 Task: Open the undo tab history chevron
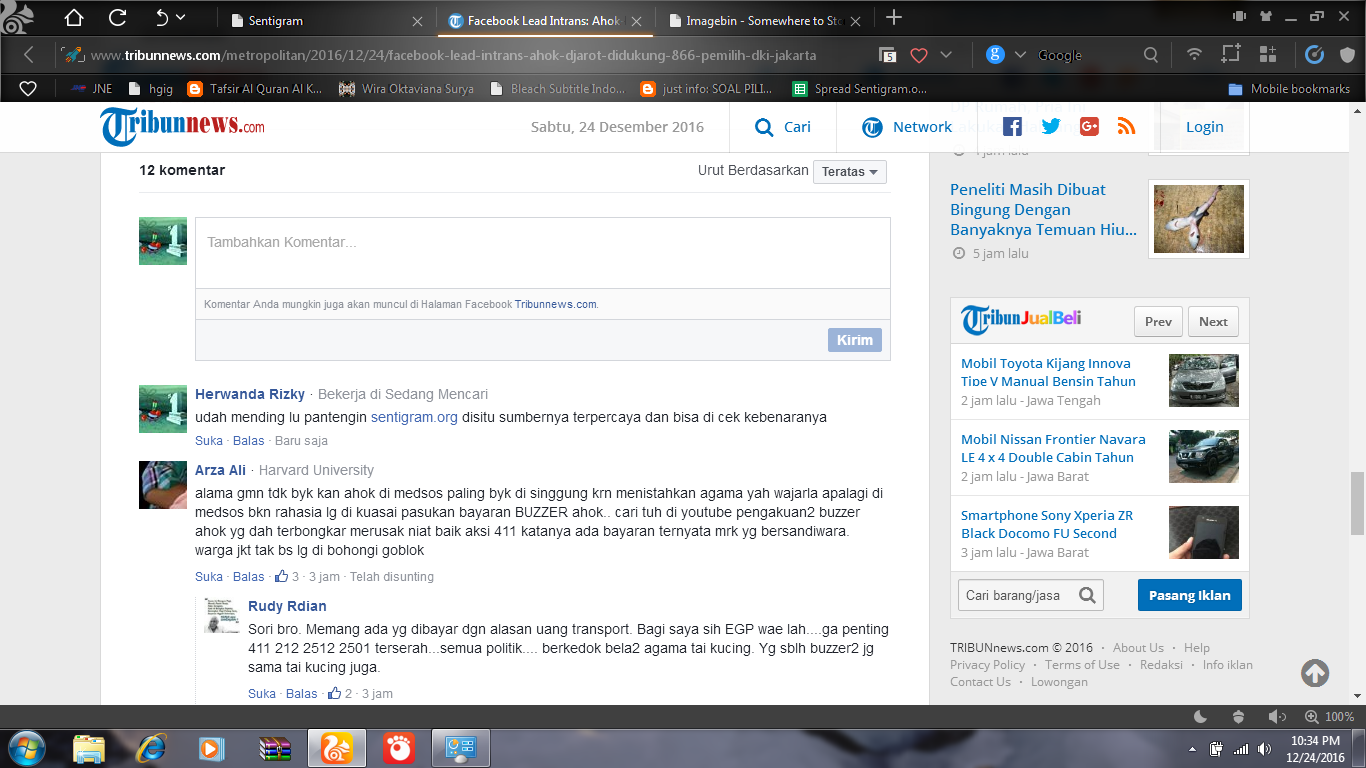tap(181, 17)
